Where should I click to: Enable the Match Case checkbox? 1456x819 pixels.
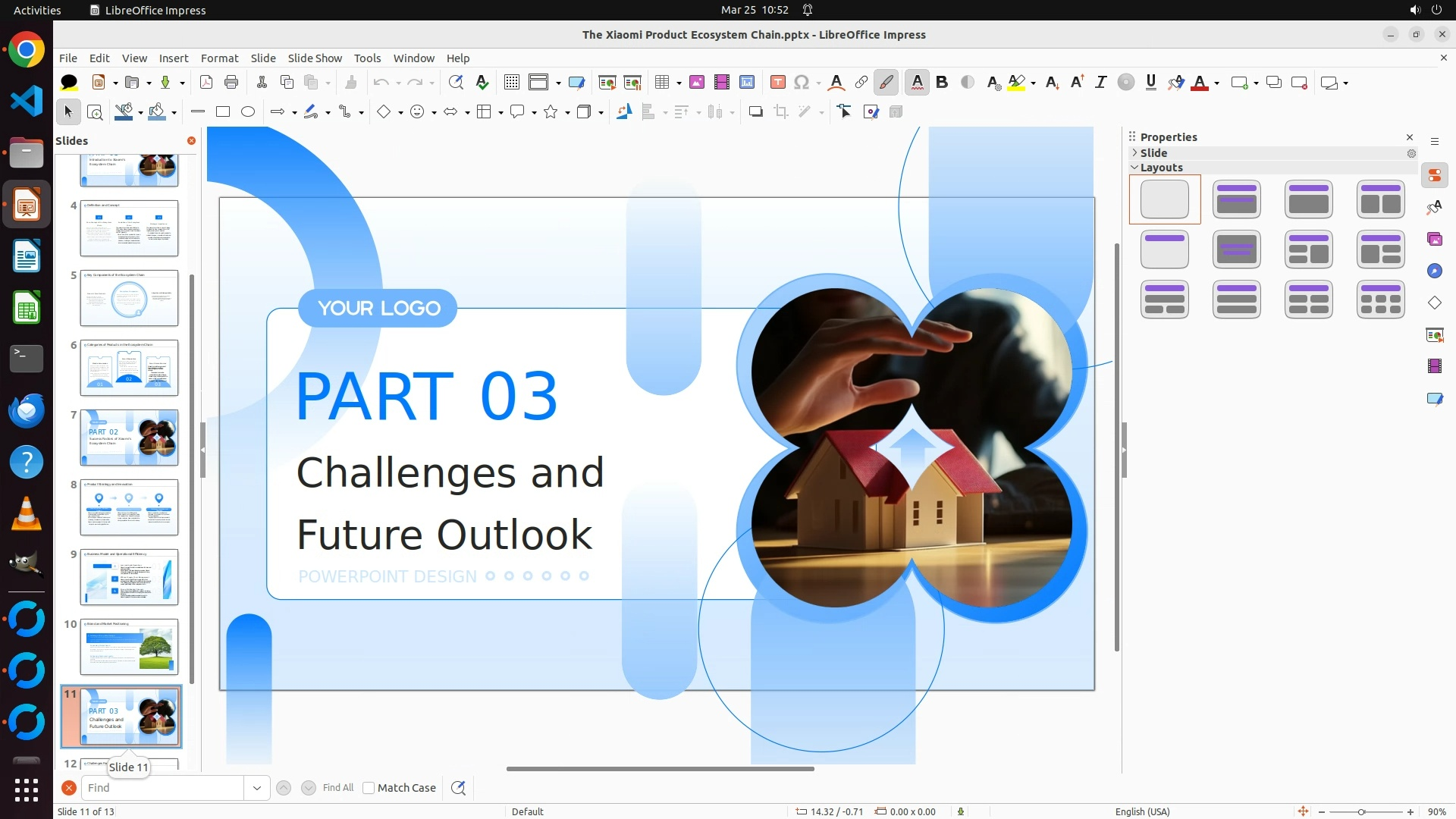(369, 788)
